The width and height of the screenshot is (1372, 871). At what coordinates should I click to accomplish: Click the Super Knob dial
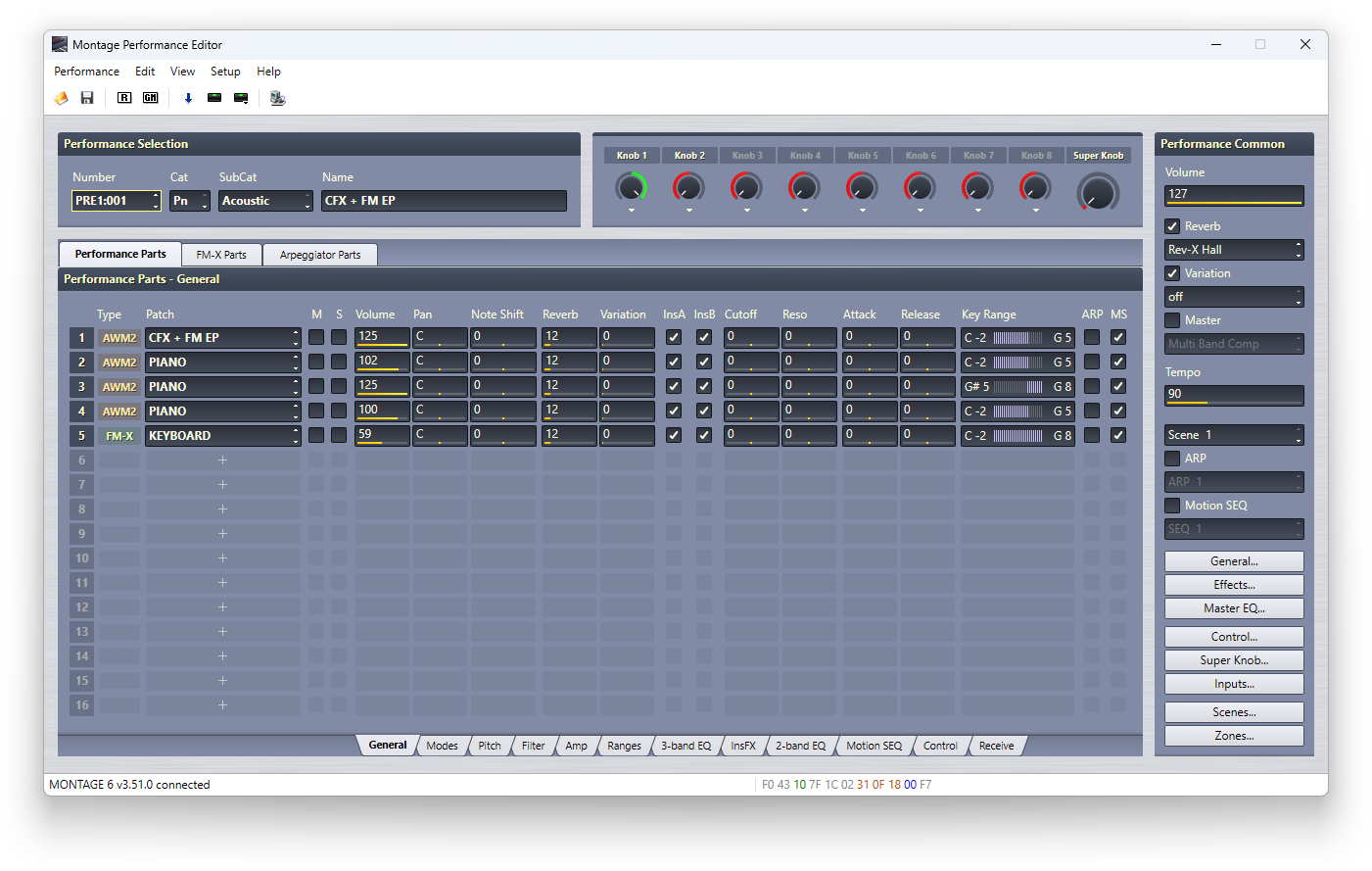pyautogui.click(x=1098, y=191)
